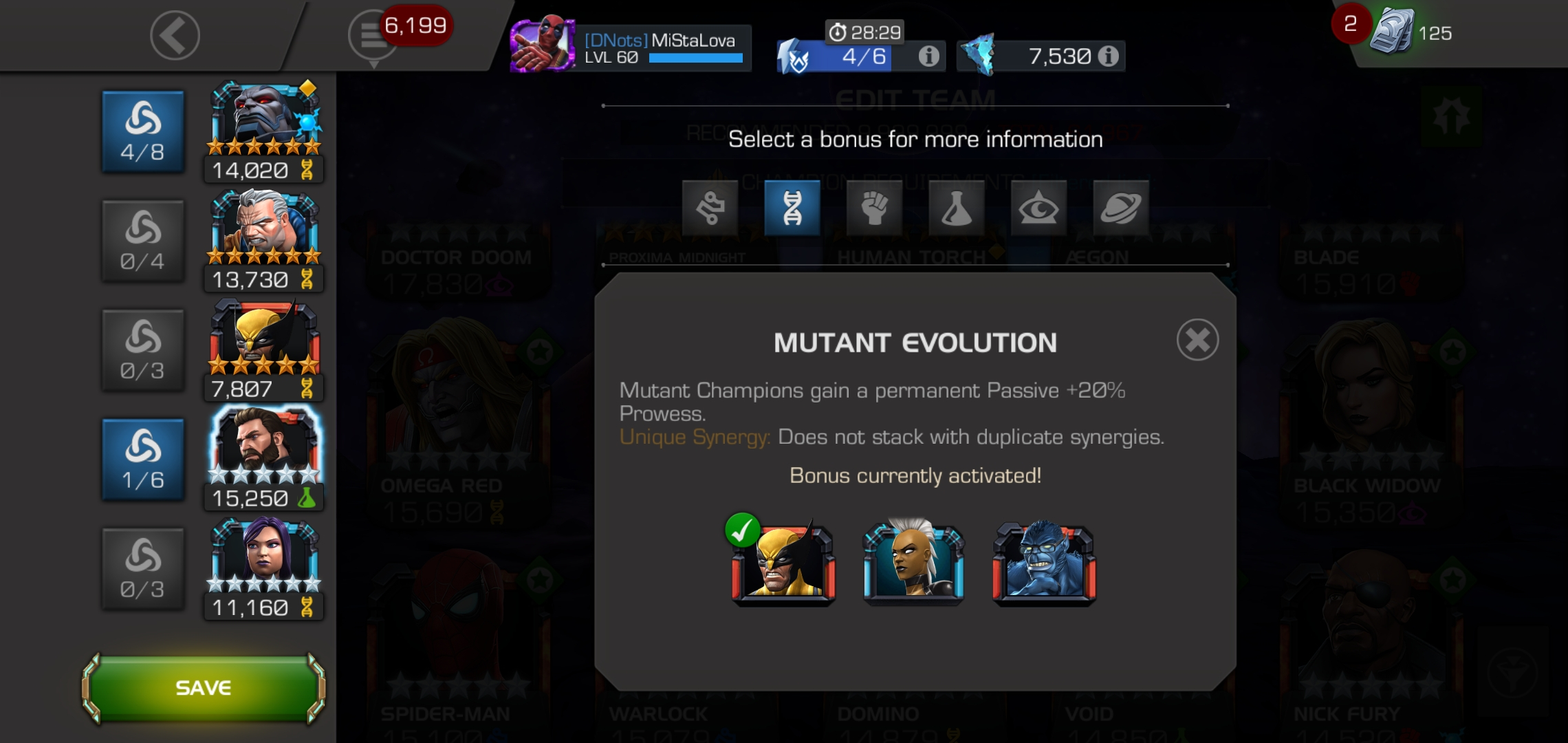The width and height of the screenshot is (1568, 743).
Task: Open info for 7,530 crystal shards
Action: [1108, 56]
